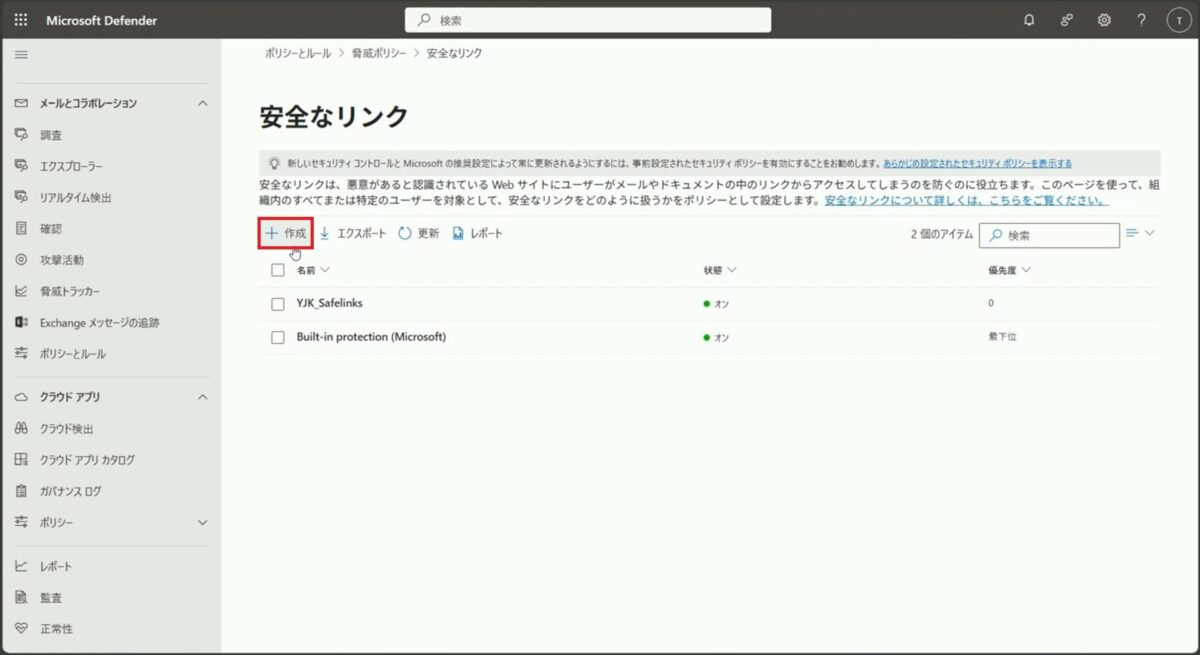Check the YJK_Safelinks row checkbox
The width and height of the screenshot is (1200, 655).
click(278, 303)
